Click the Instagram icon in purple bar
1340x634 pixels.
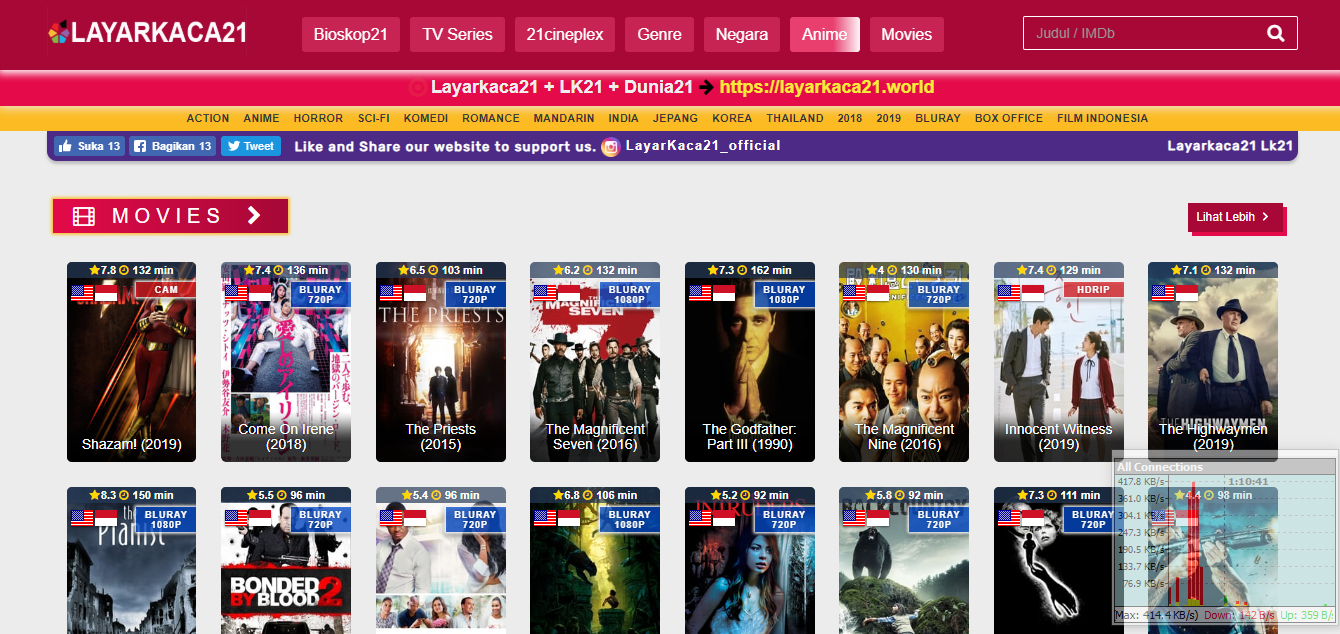tap(610, 146)
